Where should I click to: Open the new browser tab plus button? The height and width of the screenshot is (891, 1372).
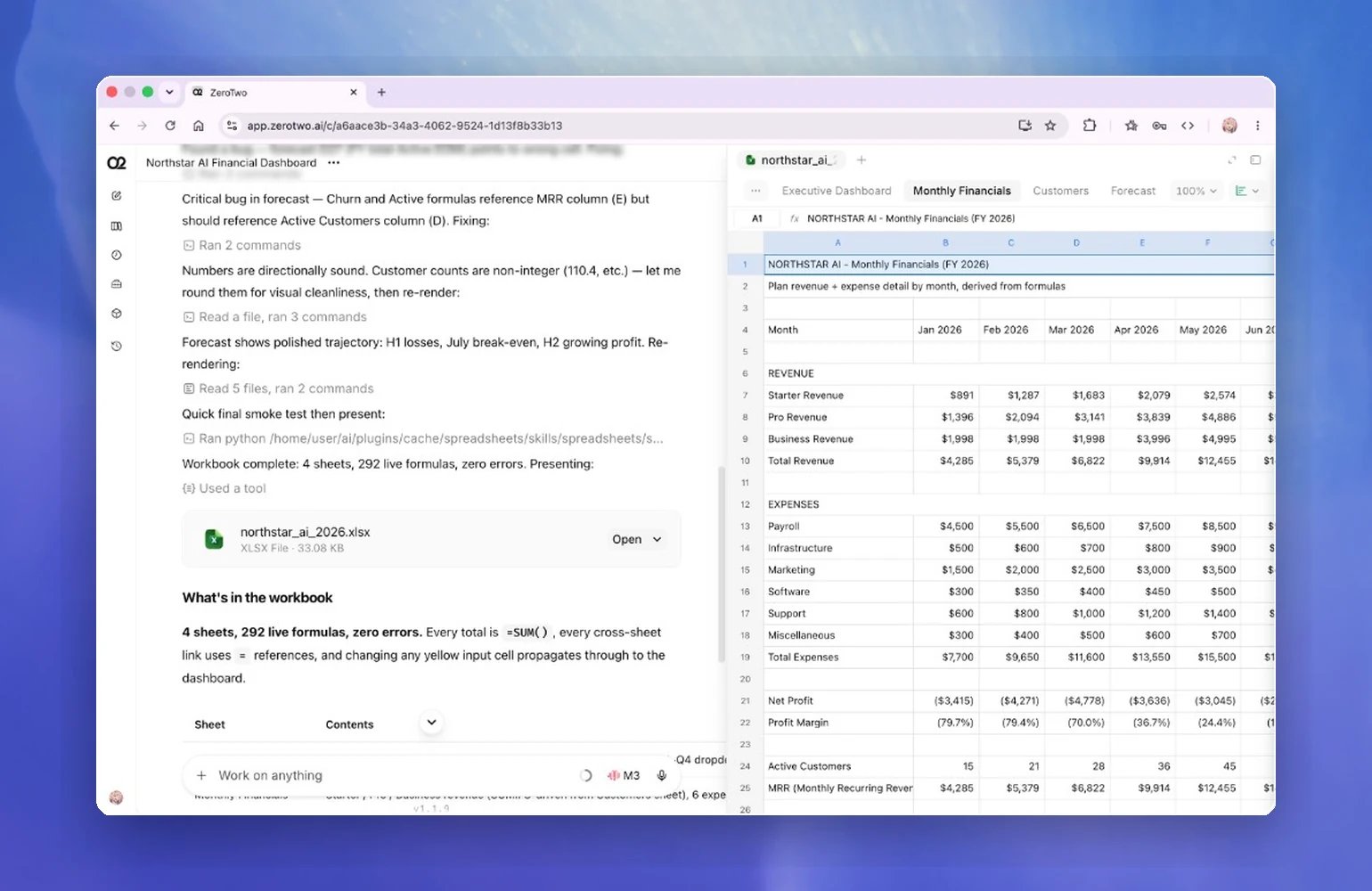click(381, 92)
